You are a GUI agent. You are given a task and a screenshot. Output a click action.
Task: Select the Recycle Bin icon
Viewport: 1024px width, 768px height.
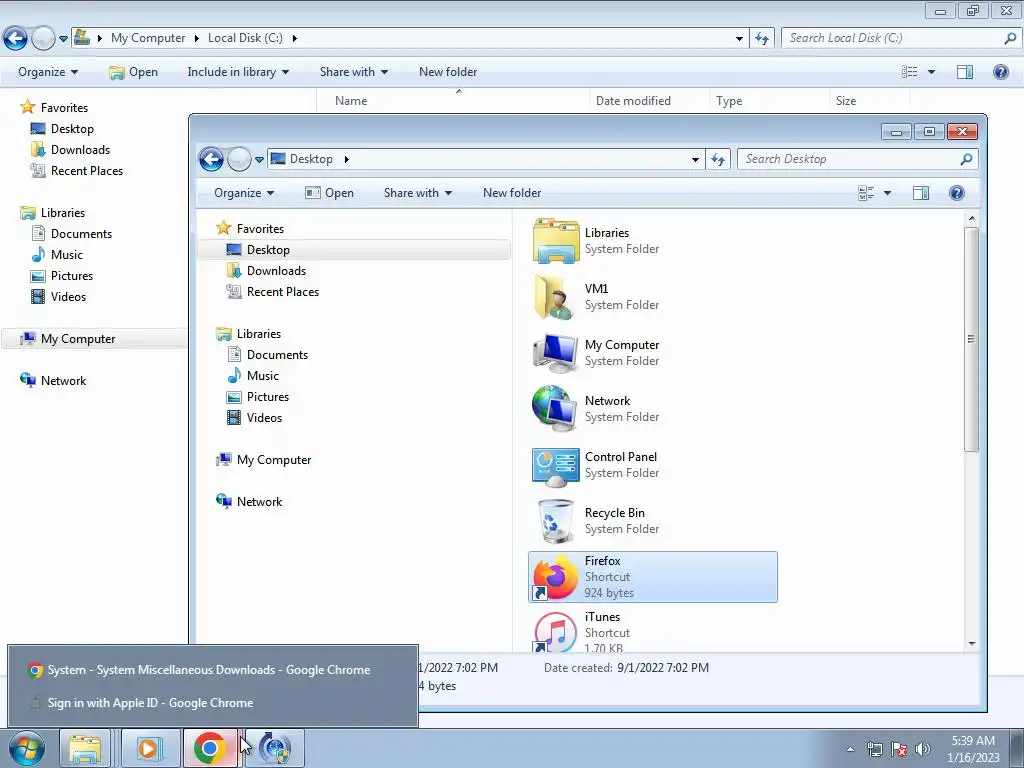pyautogui.click(x=555, y=521)
